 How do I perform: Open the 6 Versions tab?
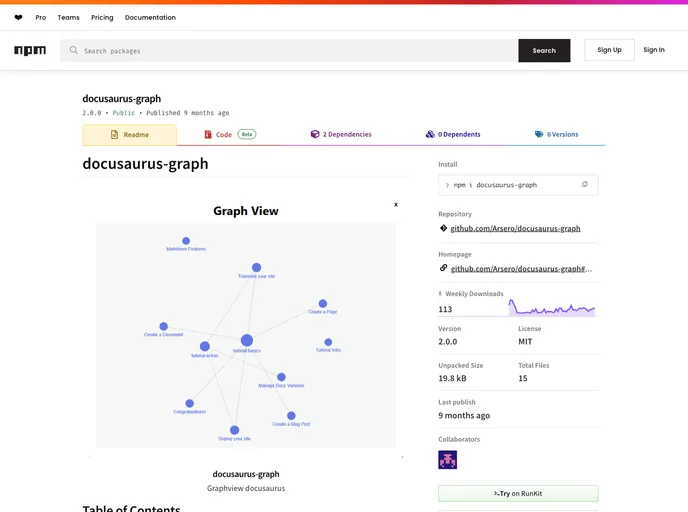pos(556,134)
